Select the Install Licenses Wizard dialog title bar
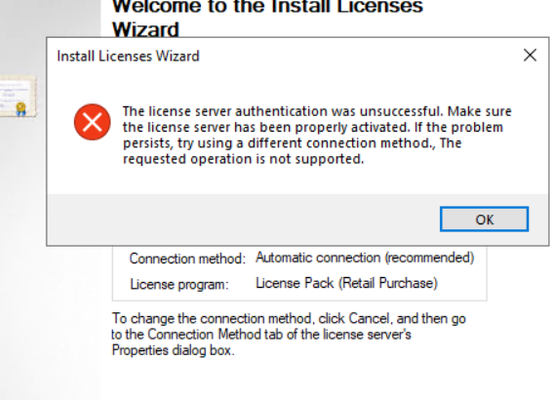Screen dimensions: 550x400 pyautogui.click(x=281, y=56)
